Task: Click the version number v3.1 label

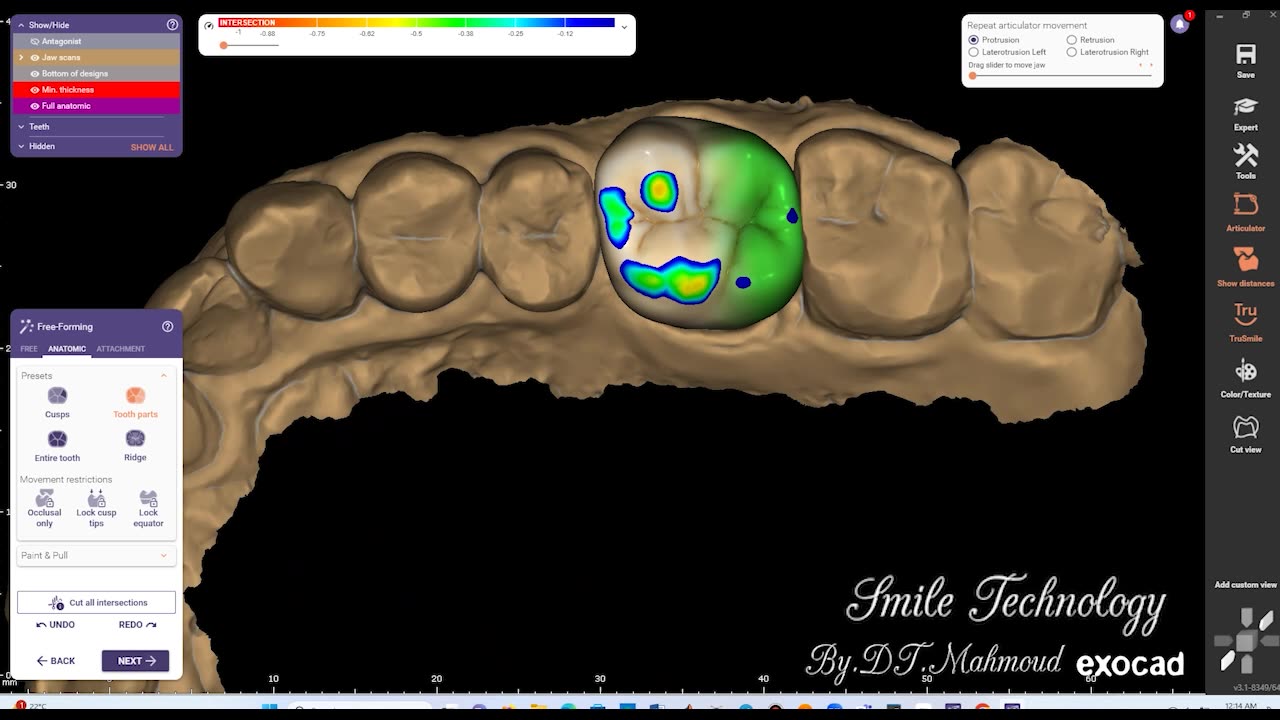Action: [x=1254, y=687]
